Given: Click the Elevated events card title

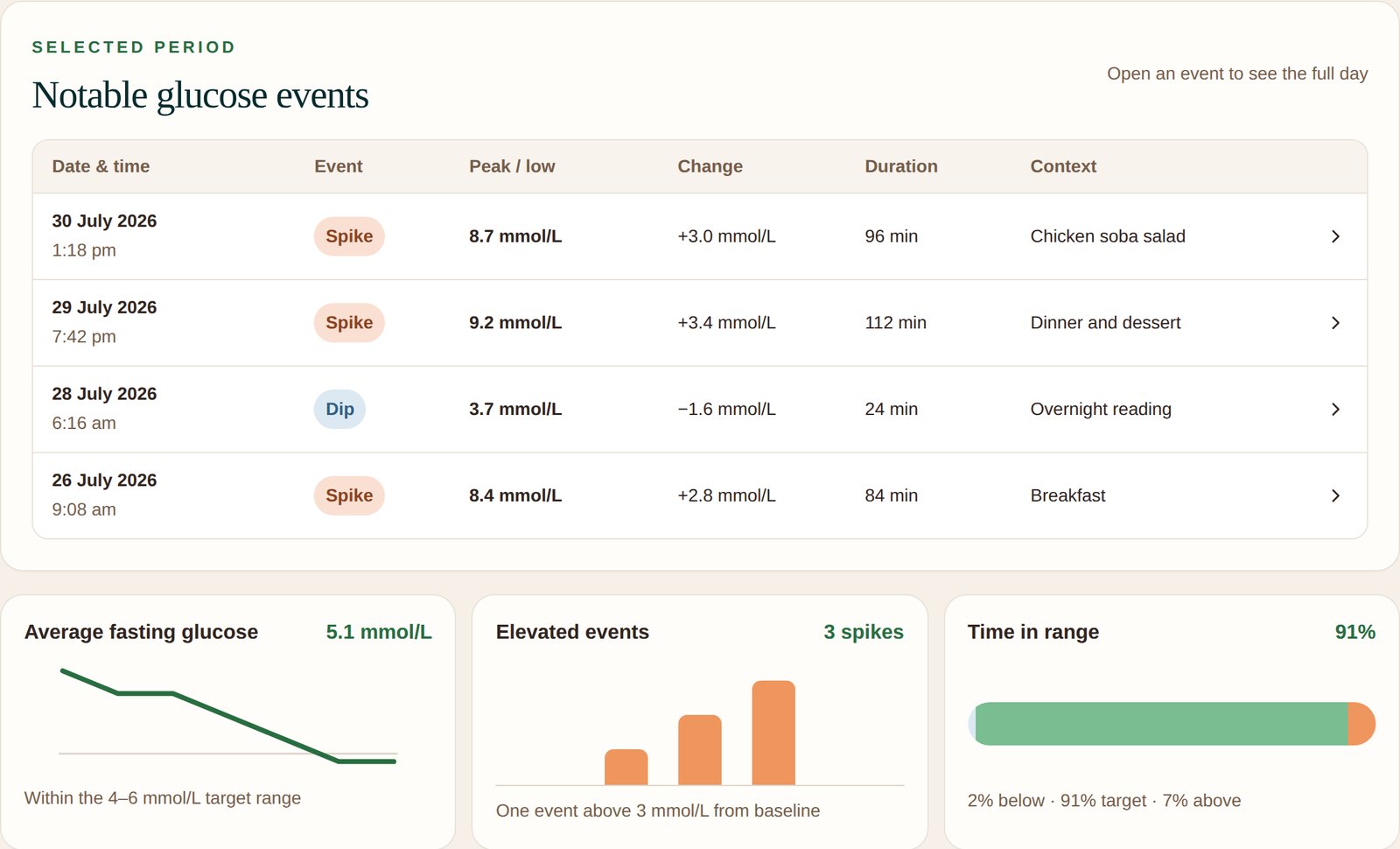Looking at the screenshot, I should coord(572,632).
